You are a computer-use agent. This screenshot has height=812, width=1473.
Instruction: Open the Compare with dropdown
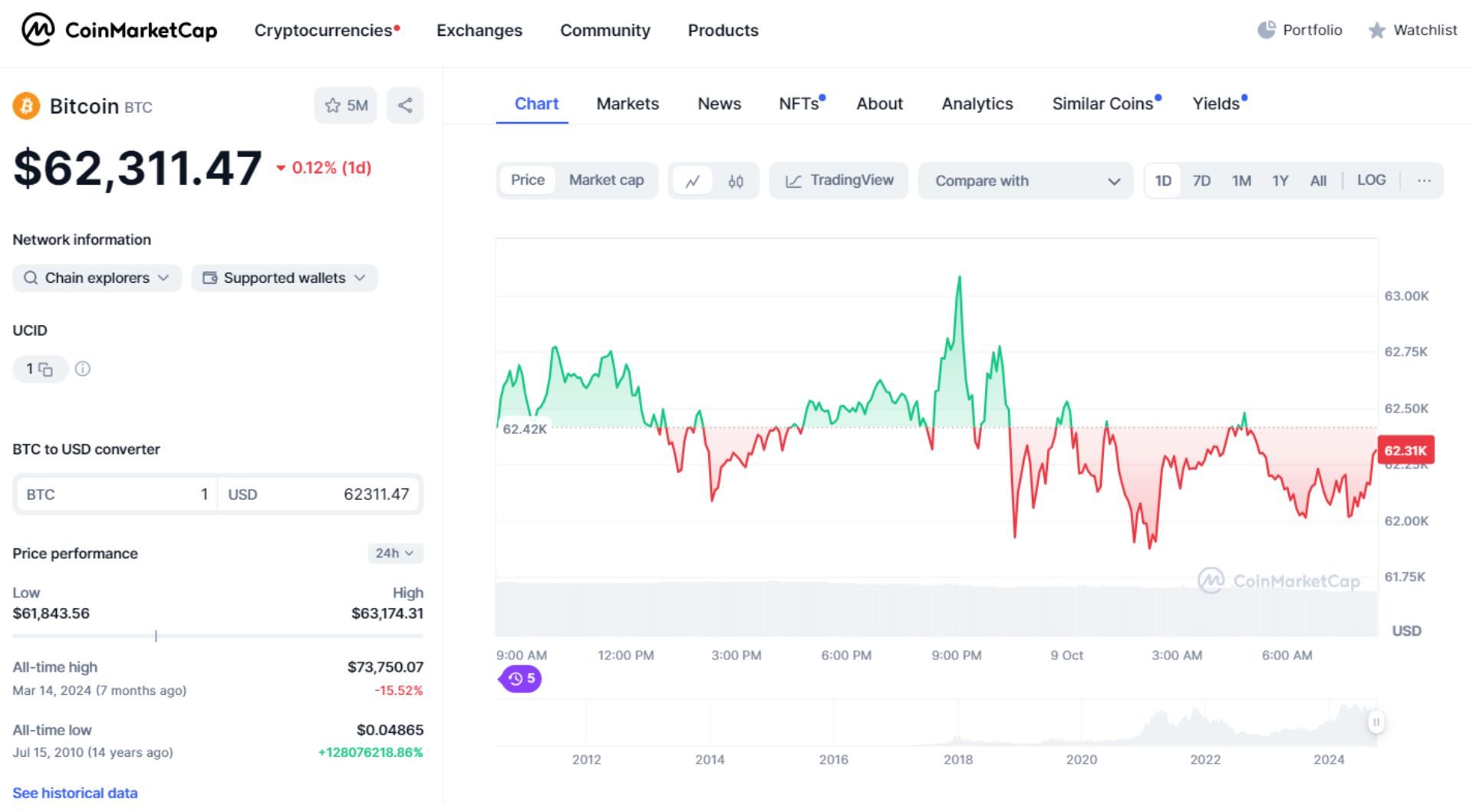(1026, 181)
